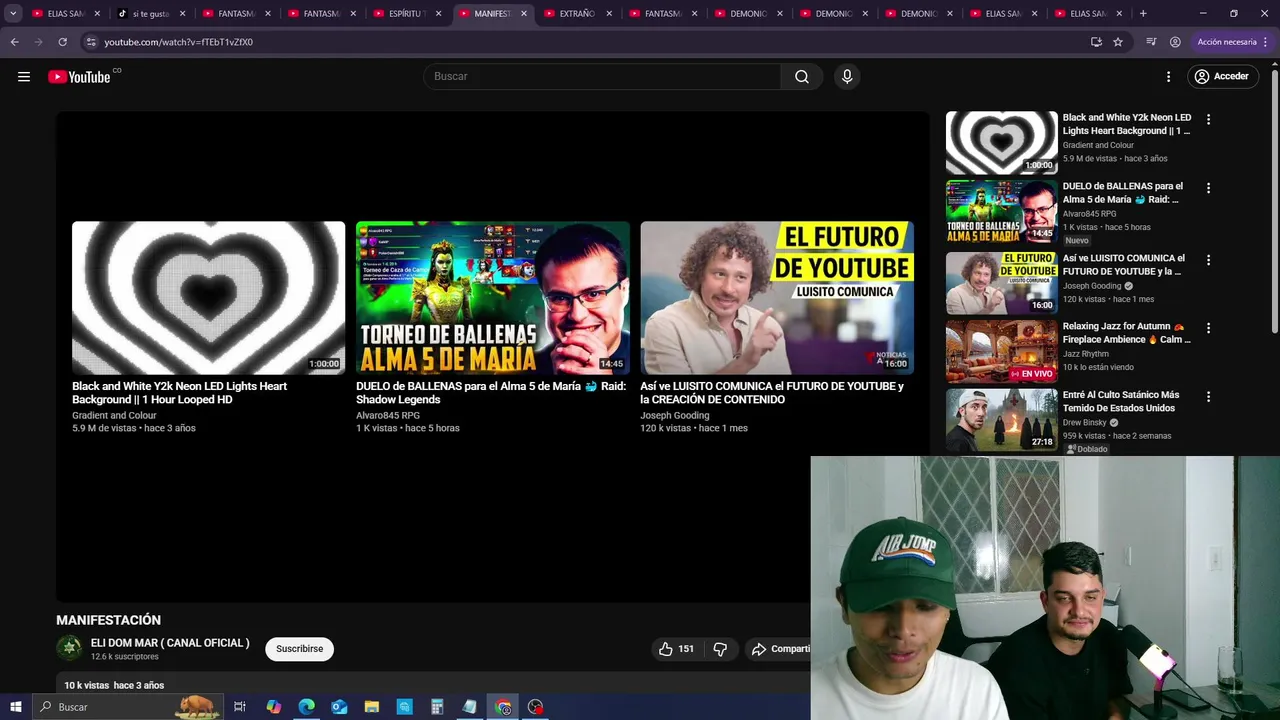Click the magnifier search button
The height and width of the screenshot is (720, 1280).
[x=802, y=77]
